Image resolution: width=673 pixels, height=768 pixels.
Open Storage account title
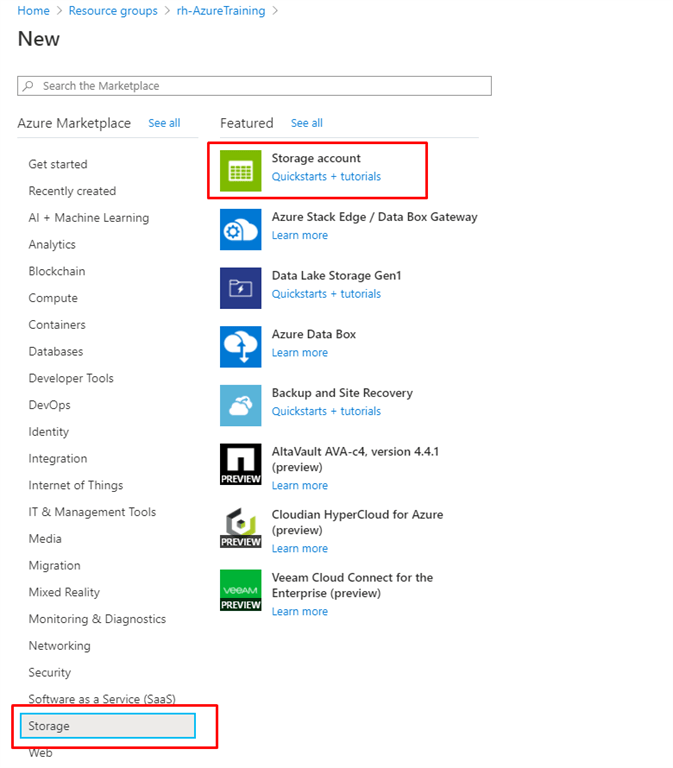click(316, 158)
